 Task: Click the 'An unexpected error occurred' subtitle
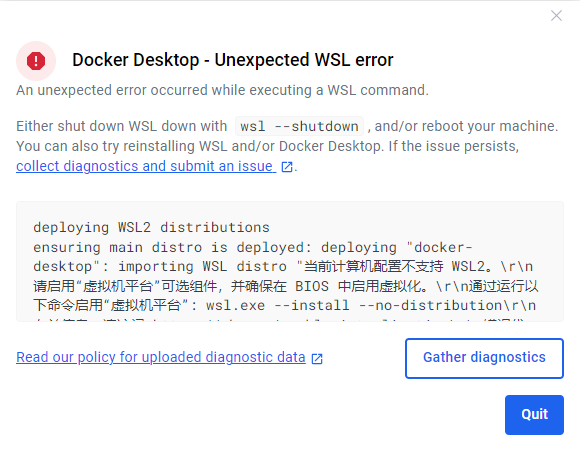pyautogui.click(x=222, y=90)
